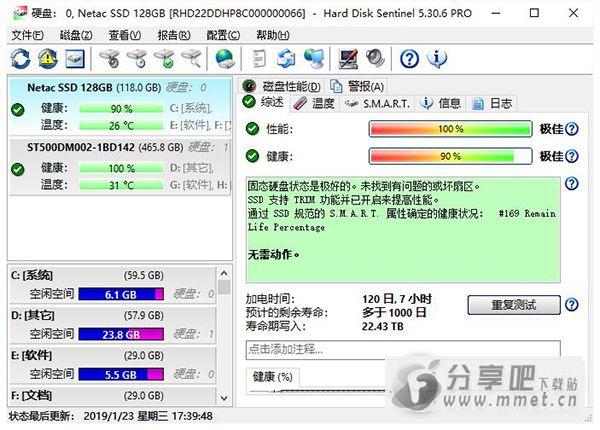Click the partition list scroll up arrow
The width and height of the screenshot is (600, 430).
click(224, 274)
